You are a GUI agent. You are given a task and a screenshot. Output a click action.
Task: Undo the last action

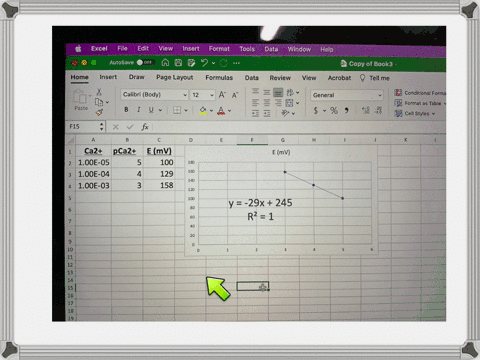click(204, 63)
